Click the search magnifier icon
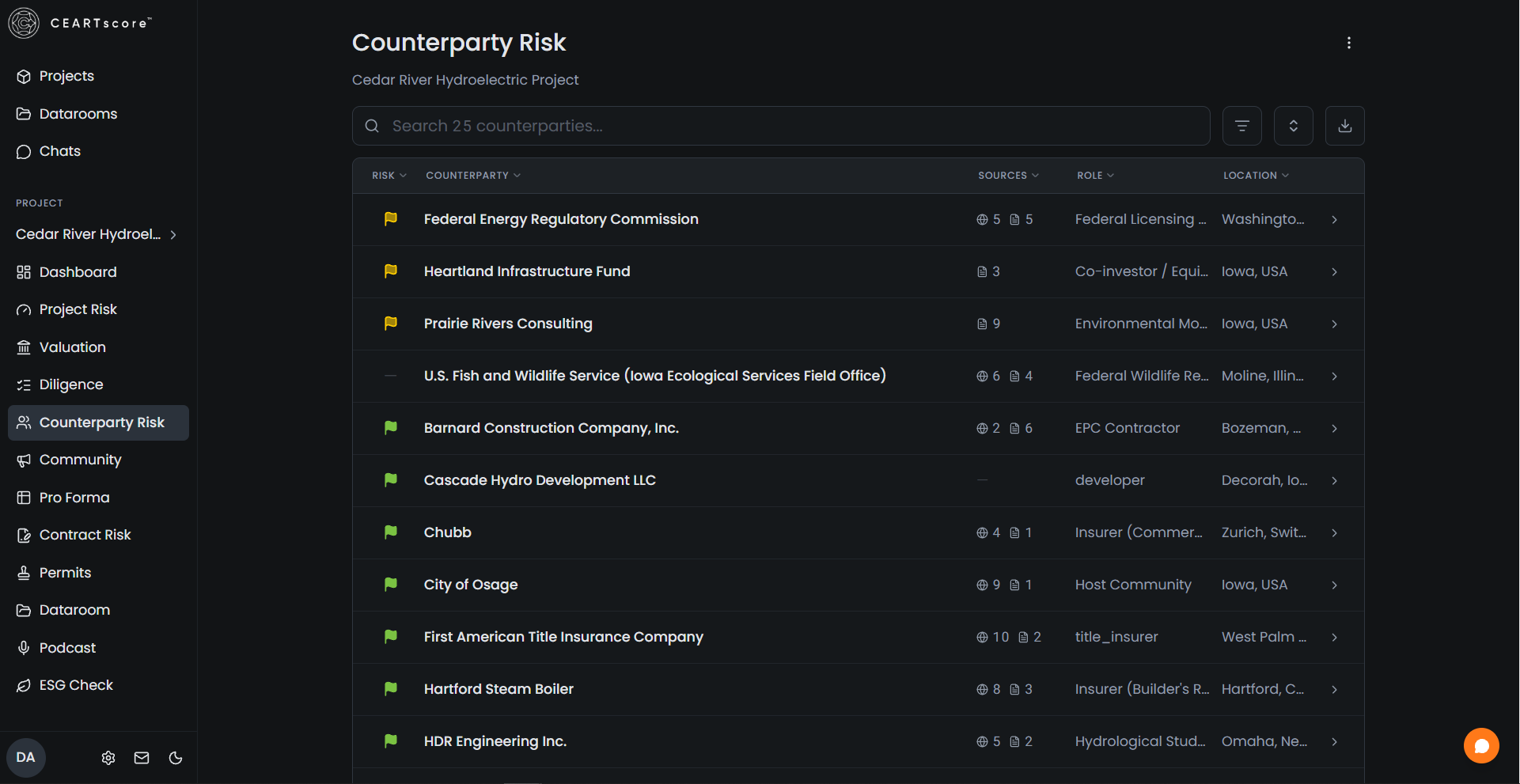The height and width of the screenshot is (784, 1520). (372, 126)
